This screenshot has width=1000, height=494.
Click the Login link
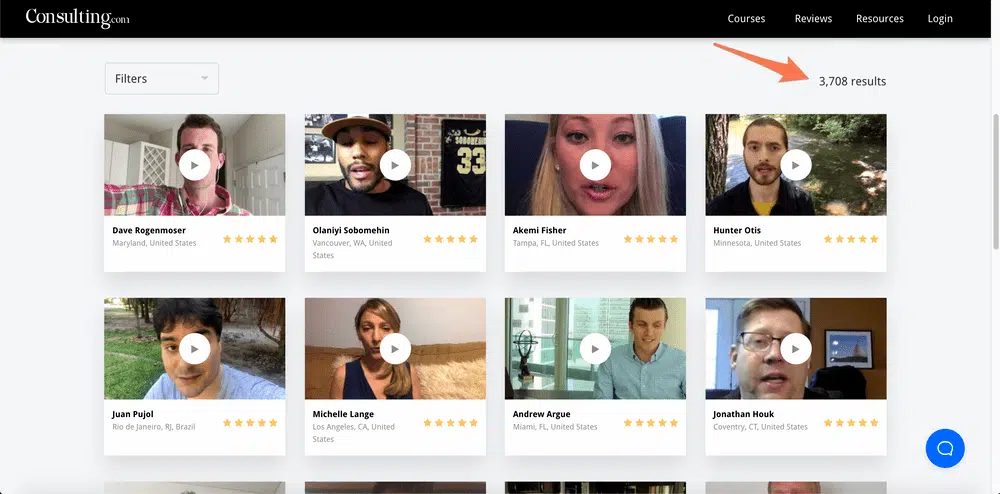[940, 18]
